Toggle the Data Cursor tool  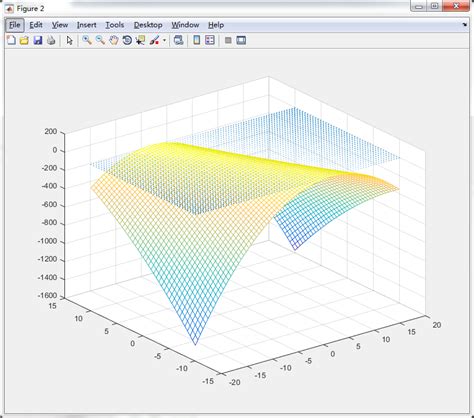click(x=140, y=40)
